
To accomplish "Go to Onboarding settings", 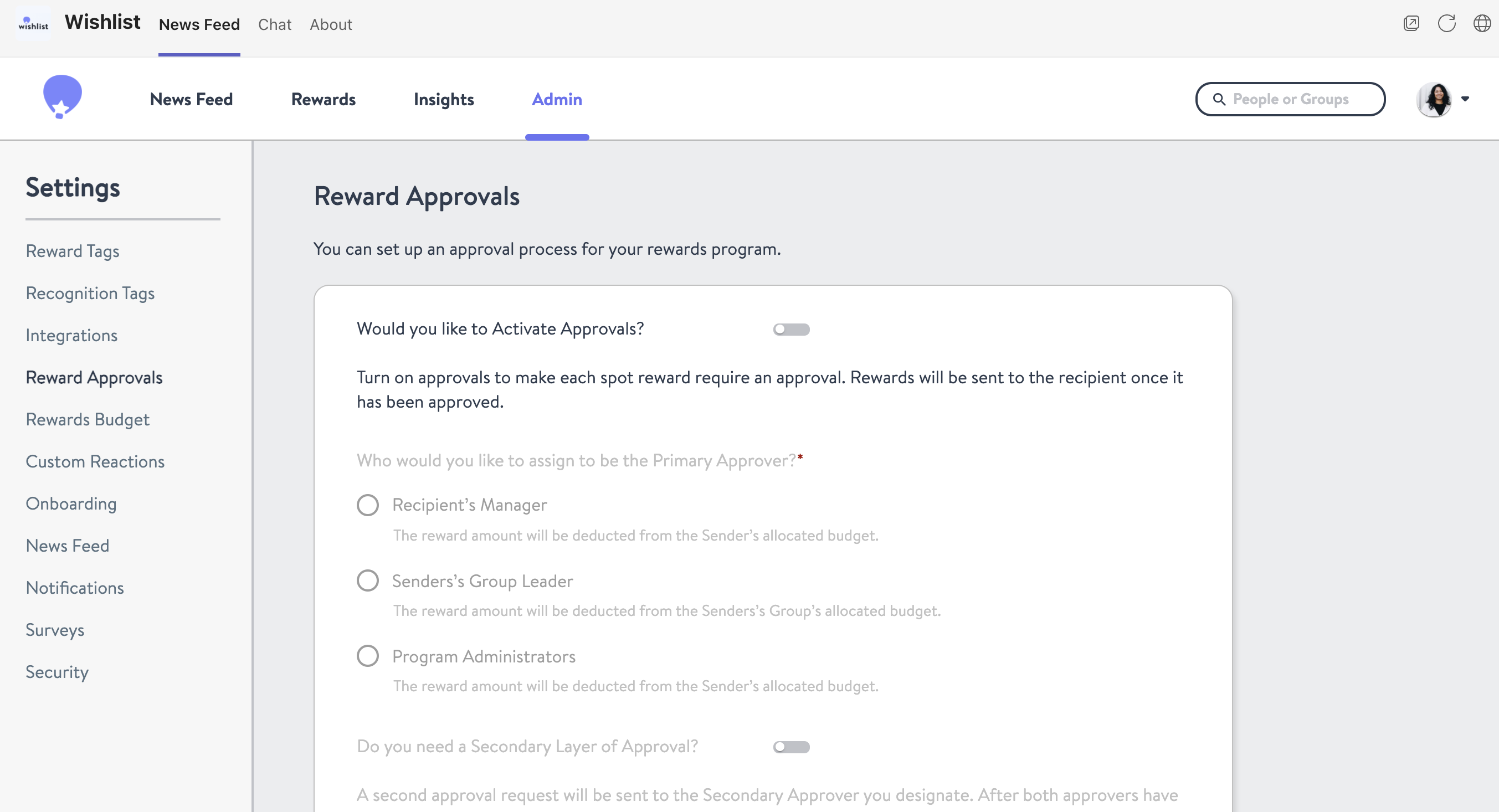I will coord(71,503).
